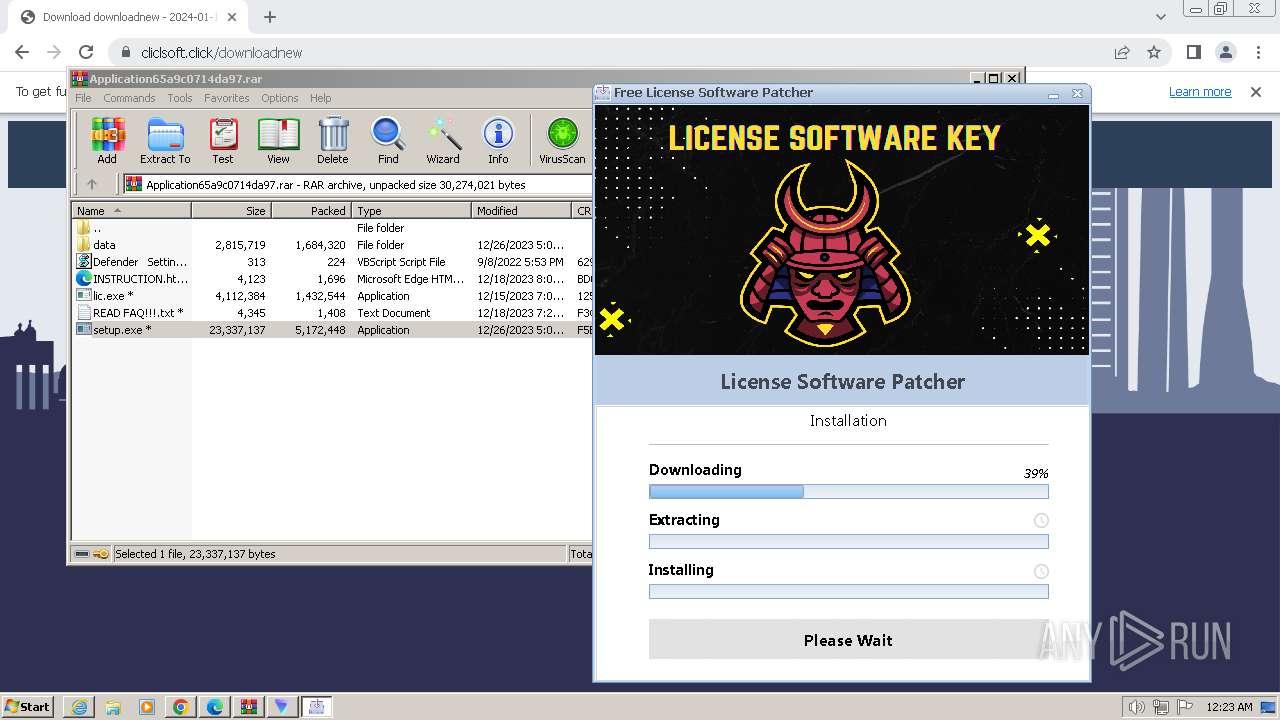1280x720 pixels.
Task: Click the Downloading progress bar
Action: pos(848,491)
